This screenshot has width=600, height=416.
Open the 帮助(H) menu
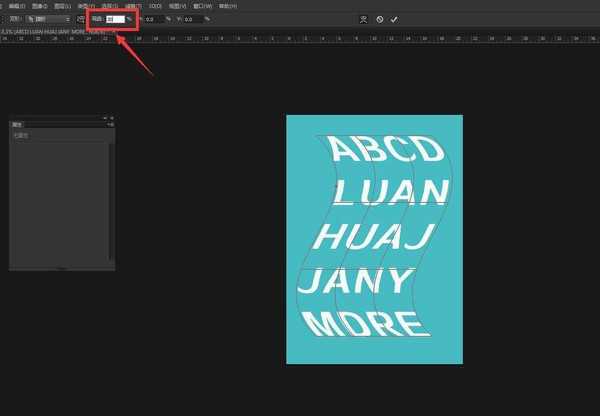(x=228, y=6)
